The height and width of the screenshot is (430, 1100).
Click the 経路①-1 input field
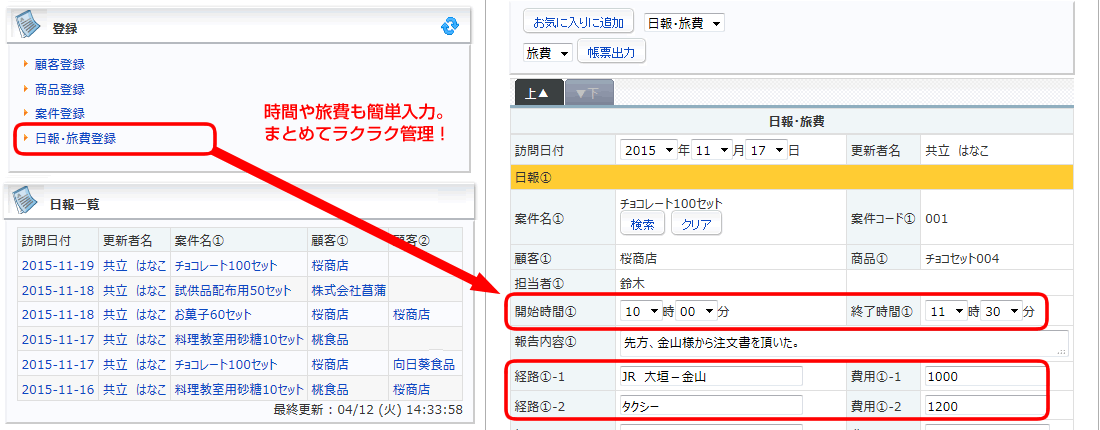(711, 377)
